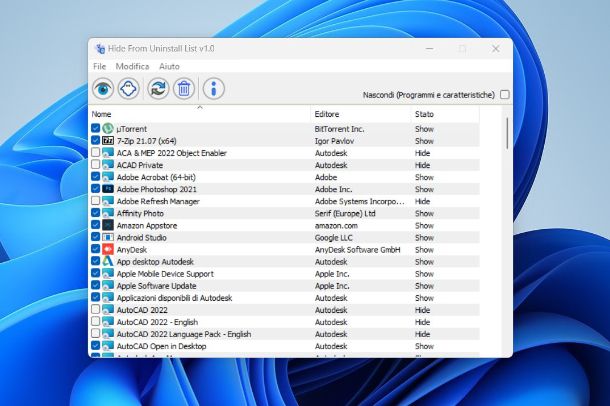The height and width of the screenshot is (406, 610).
Task: Click the info toolbar icon
Action: click(214, 88)
